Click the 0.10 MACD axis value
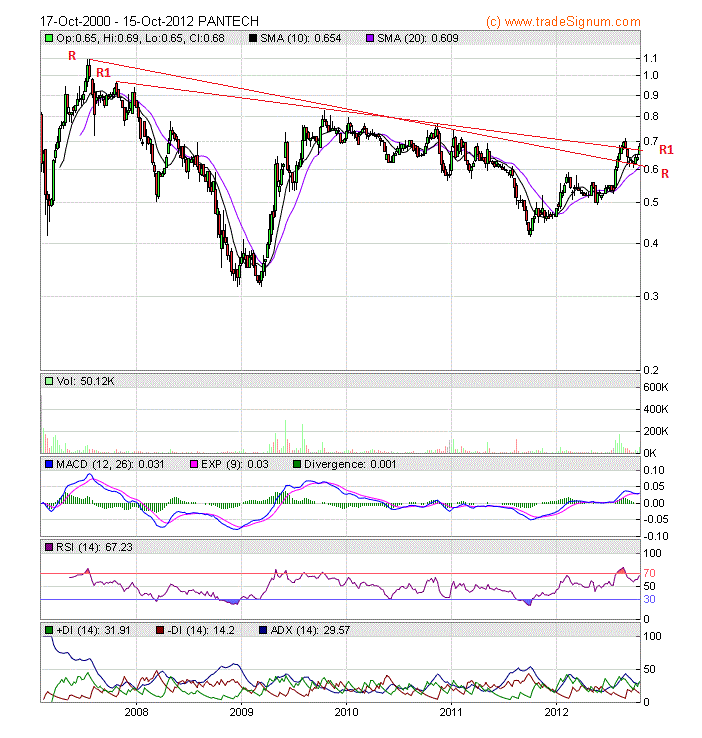This screenshot has width=702, height=738. (654, 470)
